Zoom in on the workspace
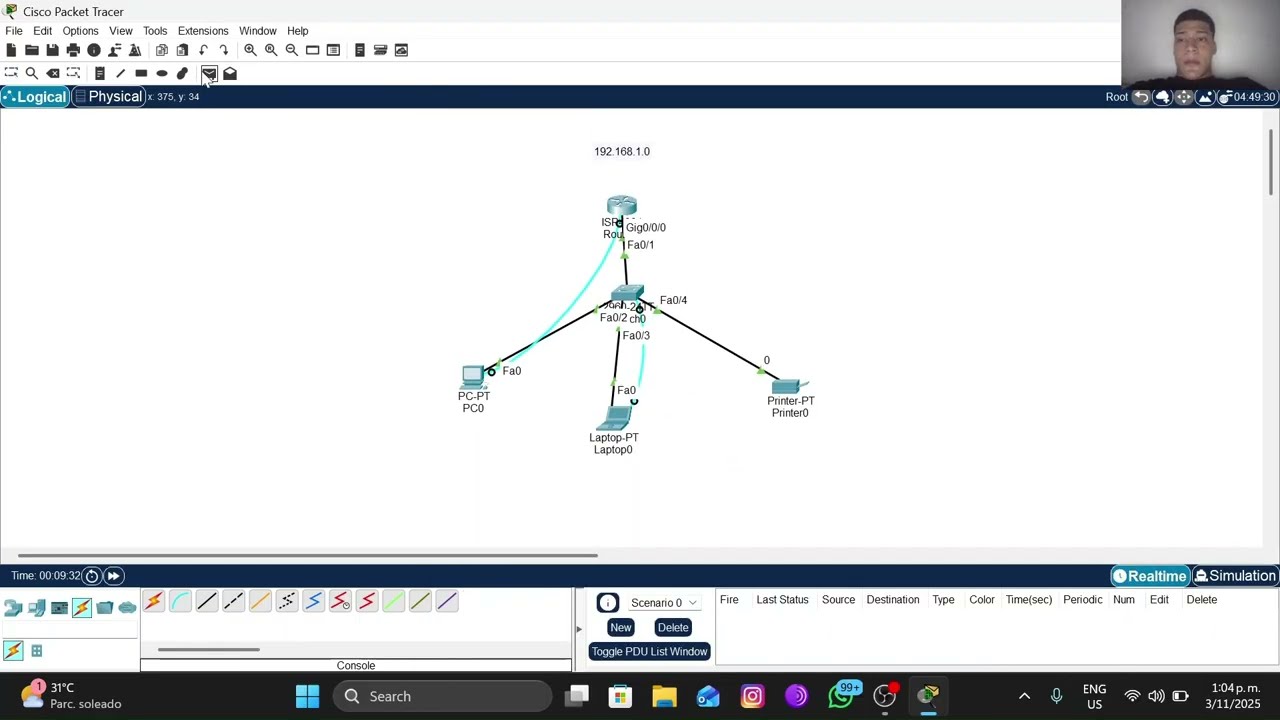Image resolution: width=1280 pixels, height=720 pixels. [x=250, y=50]
